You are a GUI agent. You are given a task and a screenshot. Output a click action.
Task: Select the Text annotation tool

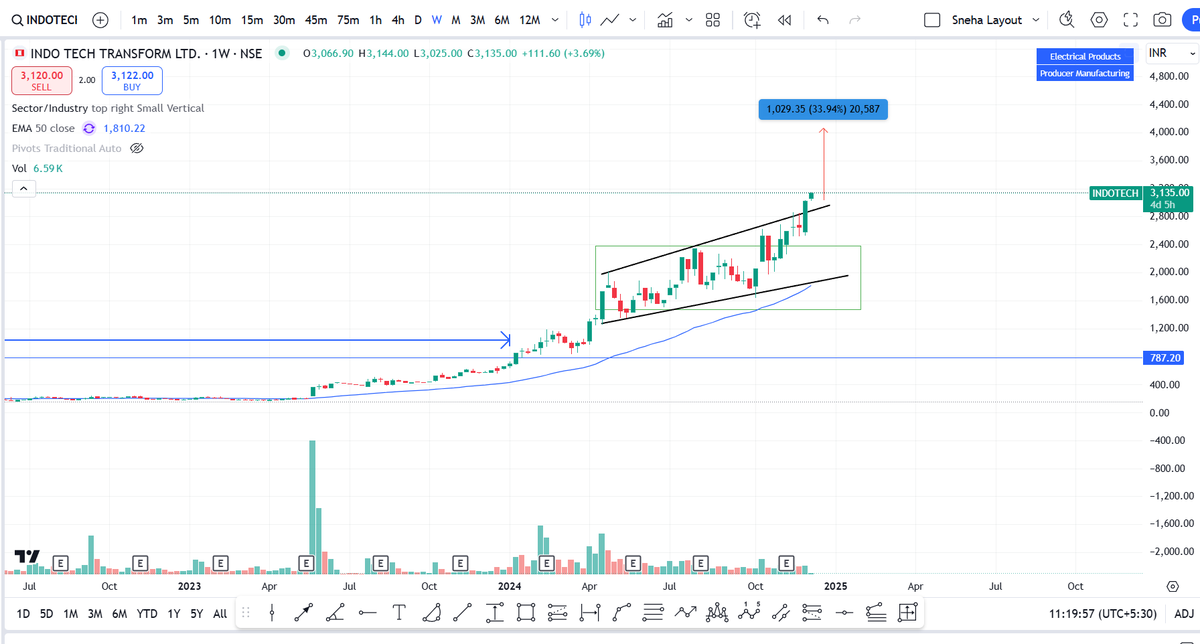[399, 611]
